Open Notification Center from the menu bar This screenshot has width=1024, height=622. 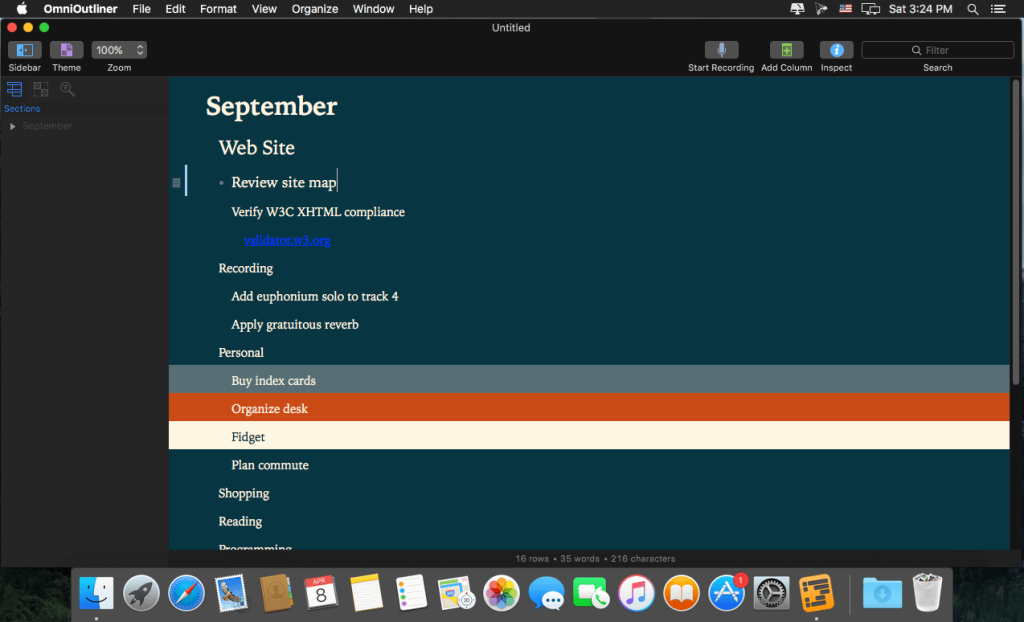coord(997,9)
